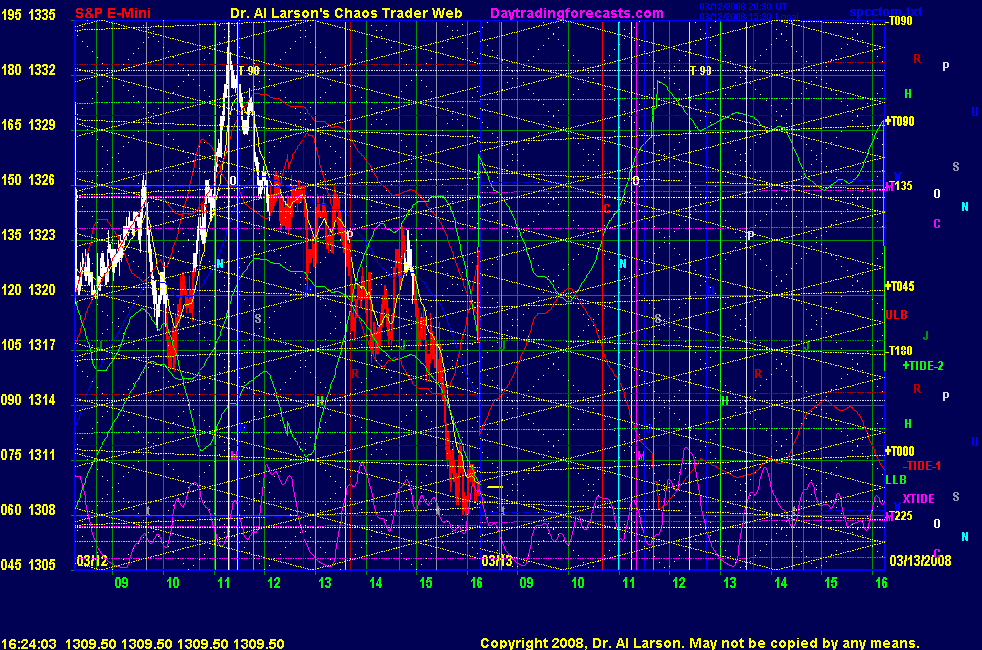
Task: Click the "180 1332" price axis label
Action: [x=28, y=70]
